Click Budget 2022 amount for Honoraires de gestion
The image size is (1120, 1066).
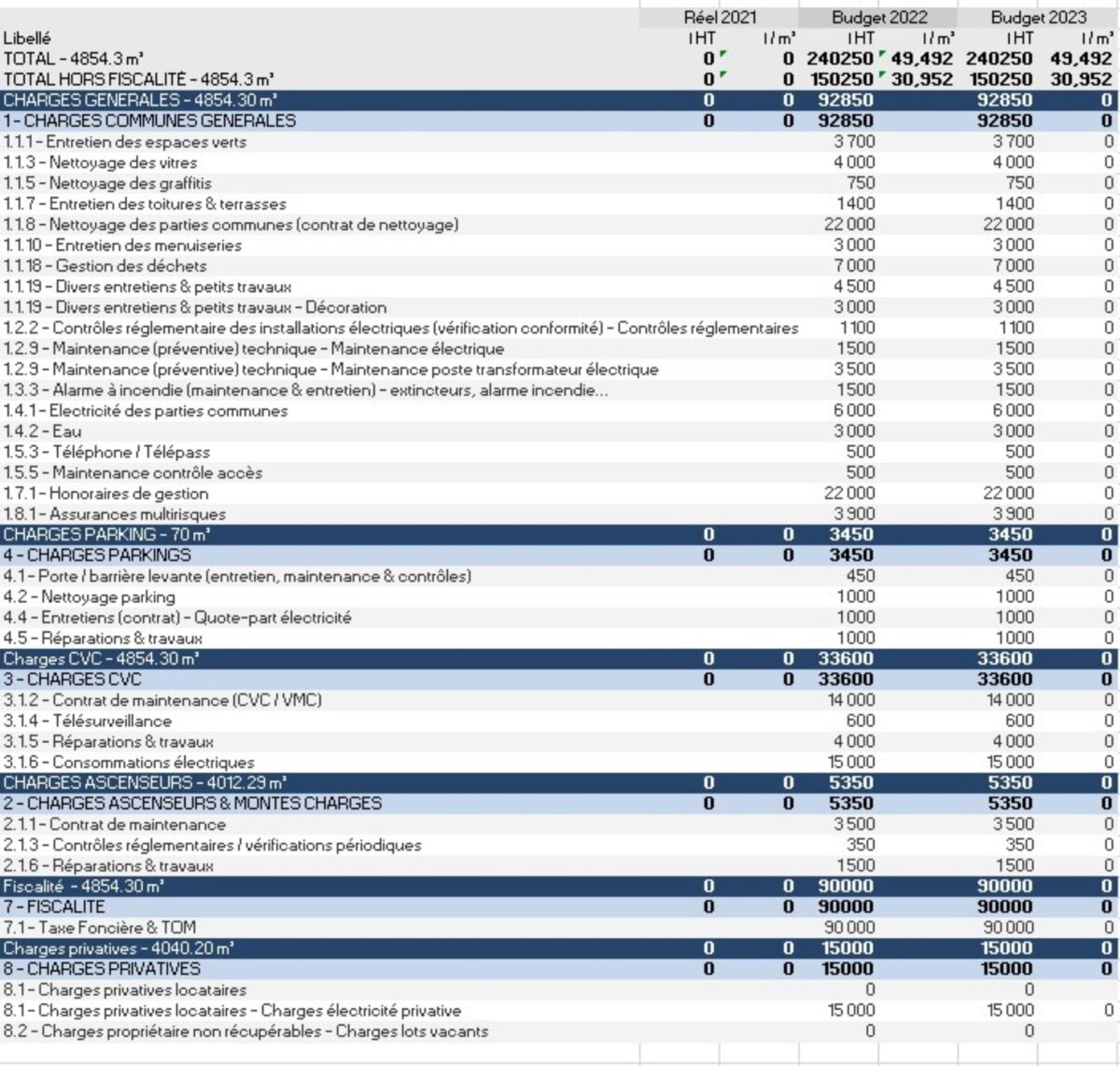(x=849, y=494)
